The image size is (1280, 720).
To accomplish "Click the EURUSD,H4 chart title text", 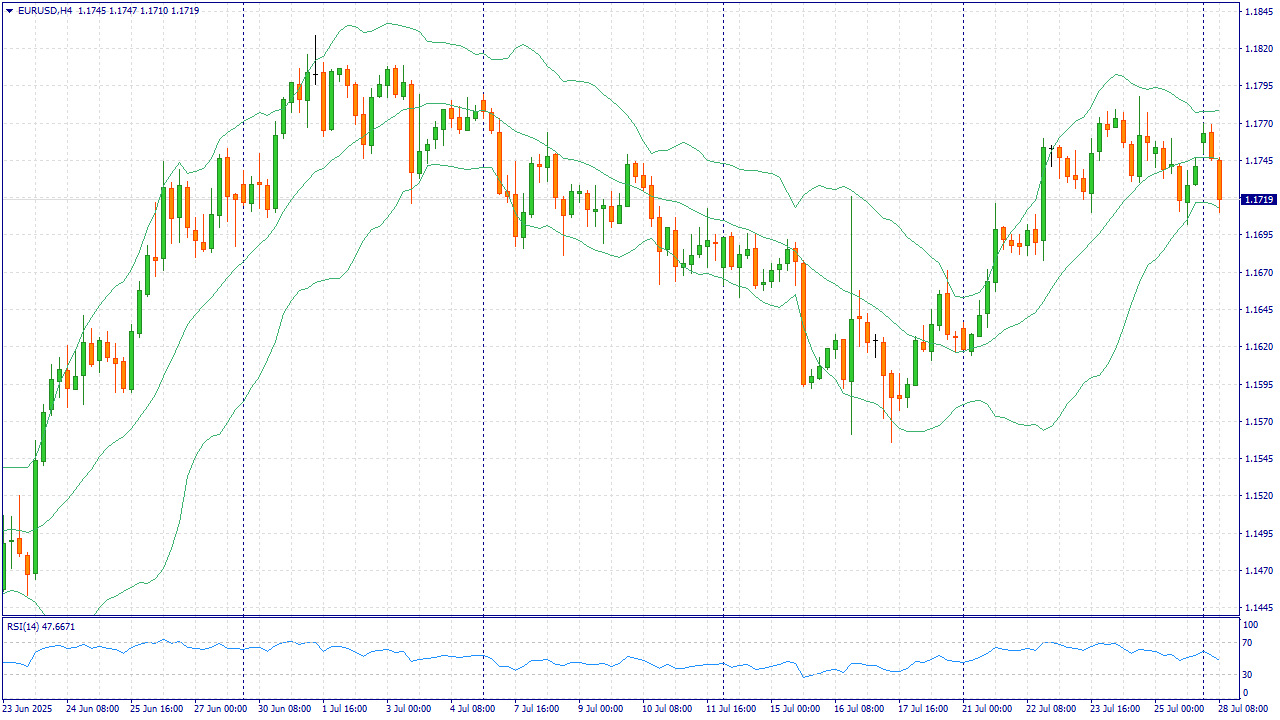I will pos(44,10).
